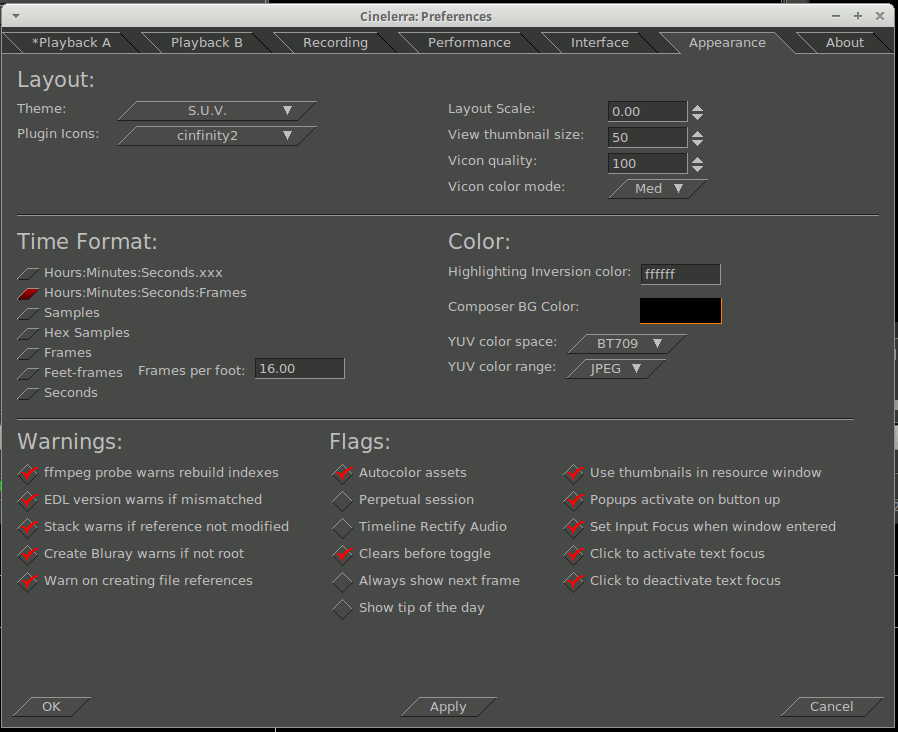Open the Theme dropdown showing S.U.V.
Screen dimensions: 898x732
[218, 111]
